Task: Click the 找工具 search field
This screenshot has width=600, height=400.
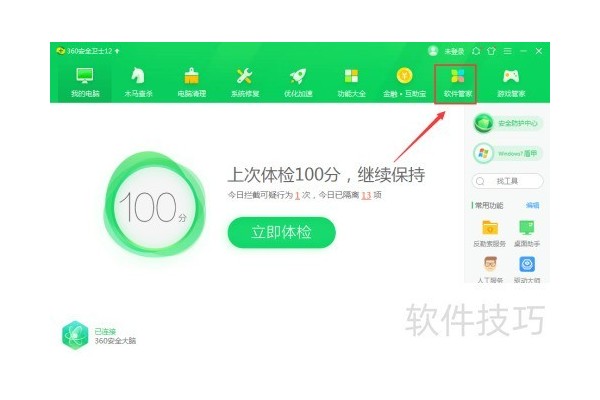Action: pos(507,181)
